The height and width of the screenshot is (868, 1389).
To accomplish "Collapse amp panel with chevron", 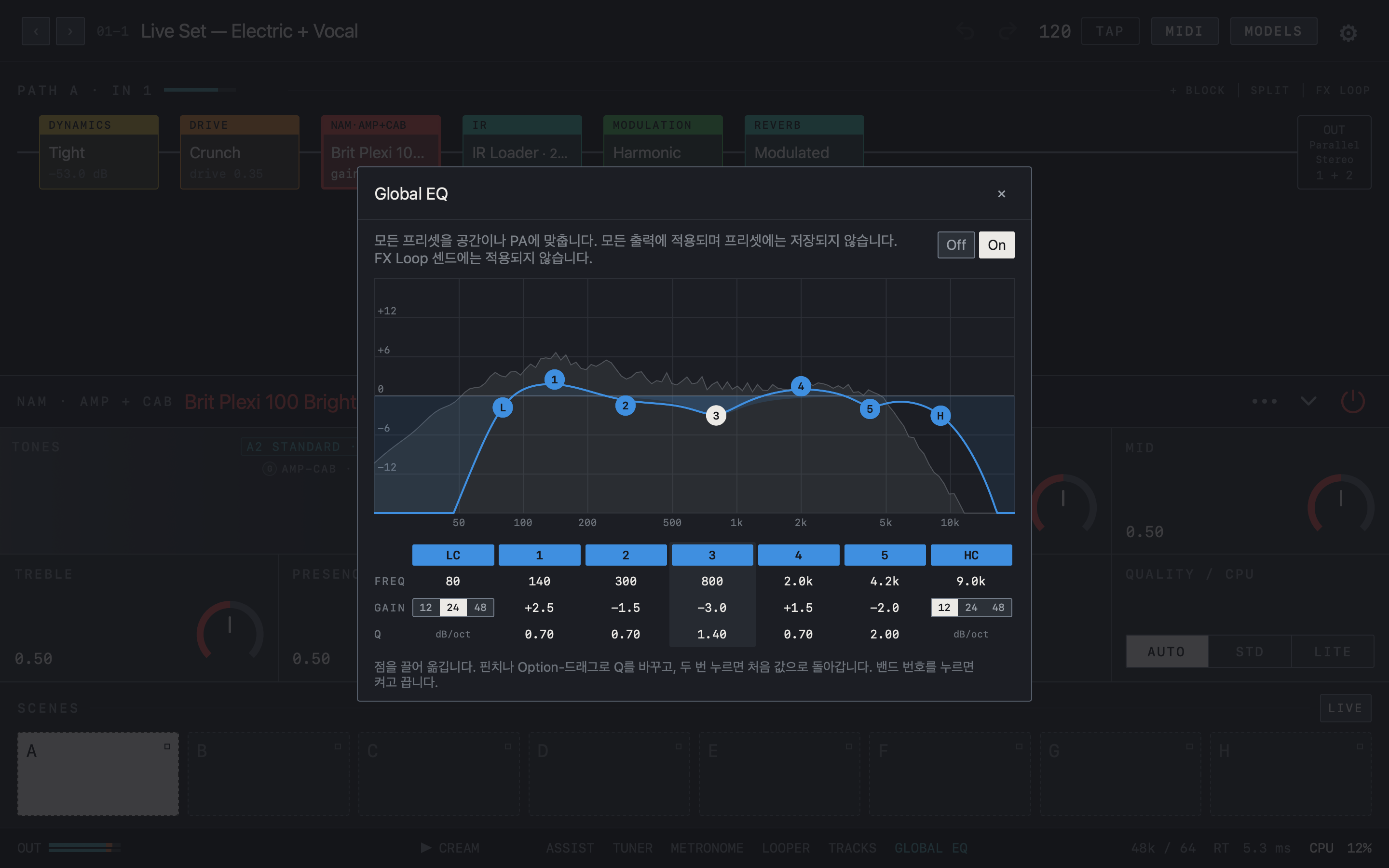I will [1308, 401].
